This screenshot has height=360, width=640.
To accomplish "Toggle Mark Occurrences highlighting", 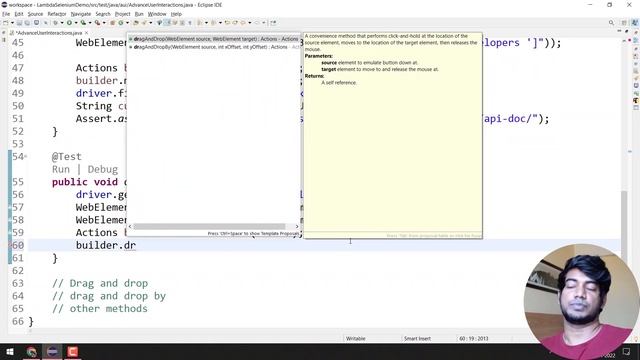I will click(167, 22).
